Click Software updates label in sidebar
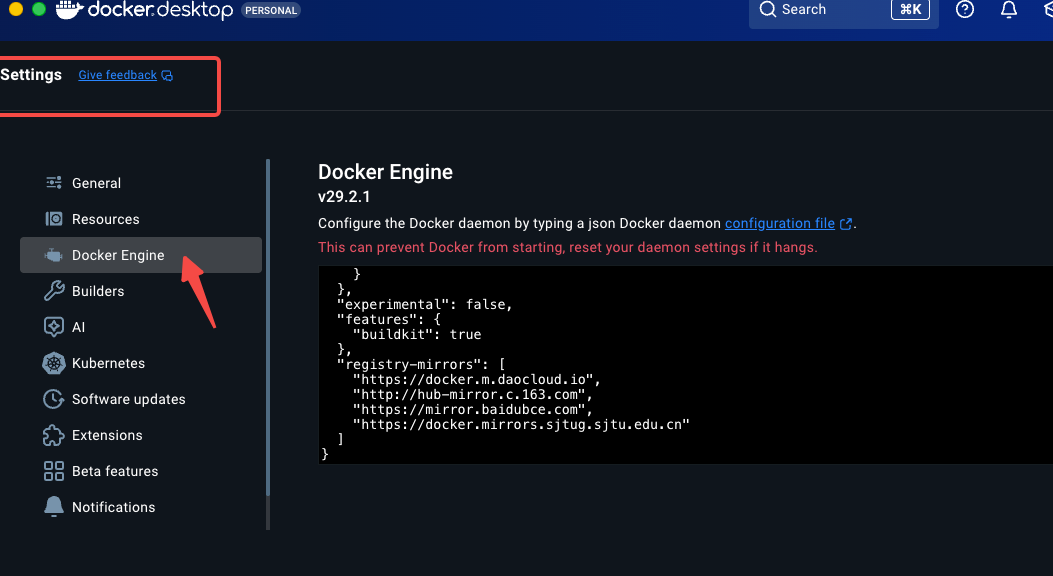 tap(128, 399)
